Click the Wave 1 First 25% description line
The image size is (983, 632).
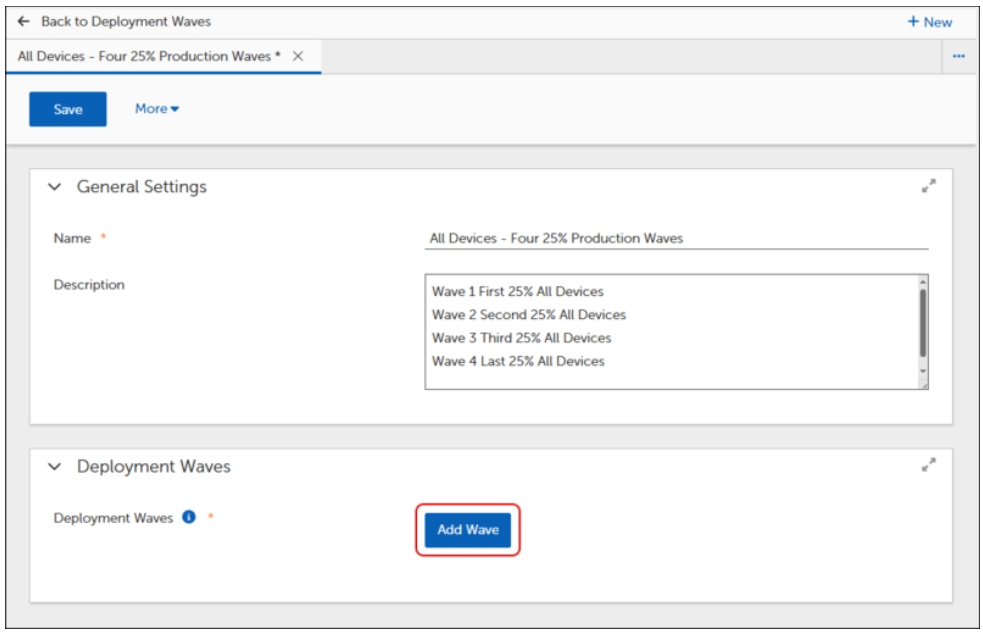518,292
